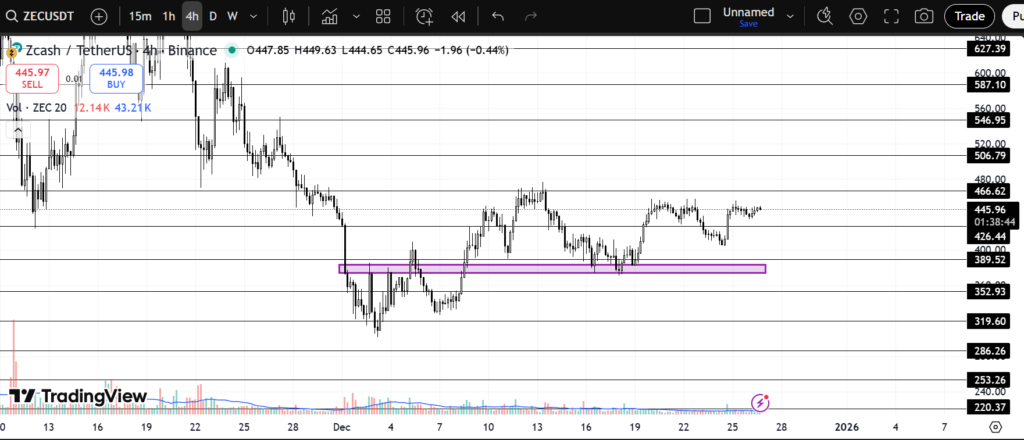
Task: Switch to the 15m timeframe
Action: 140,16
